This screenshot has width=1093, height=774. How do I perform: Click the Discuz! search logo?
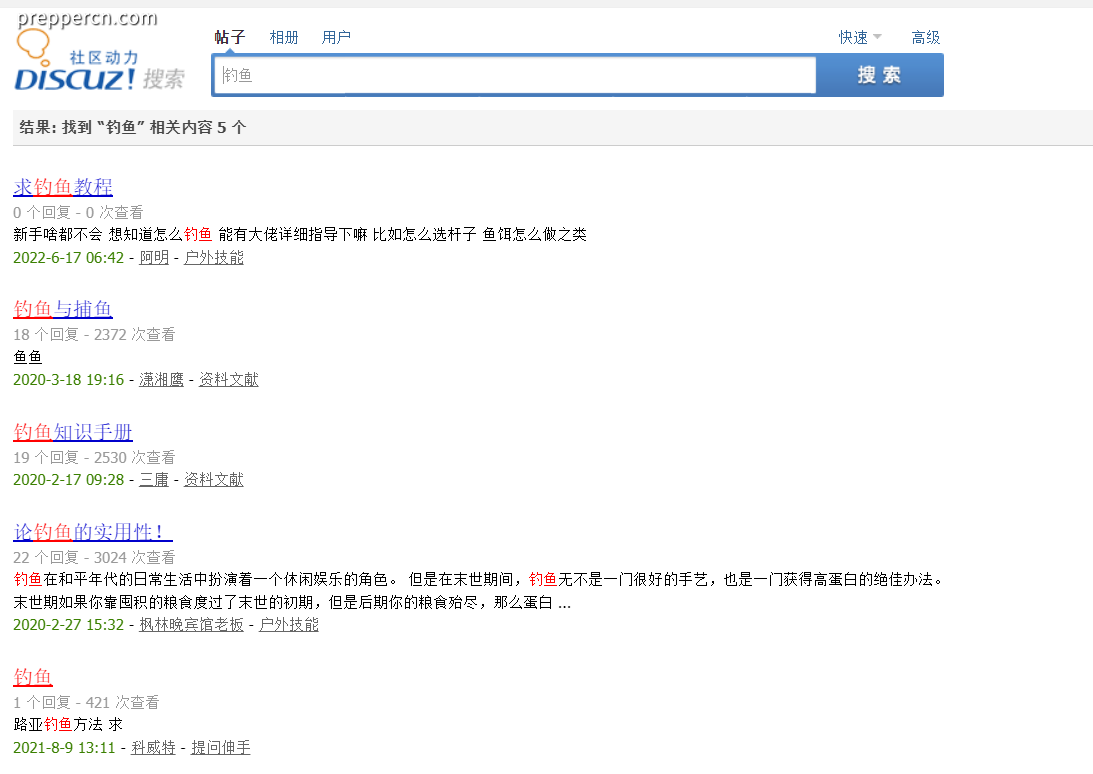pos(100,61)
